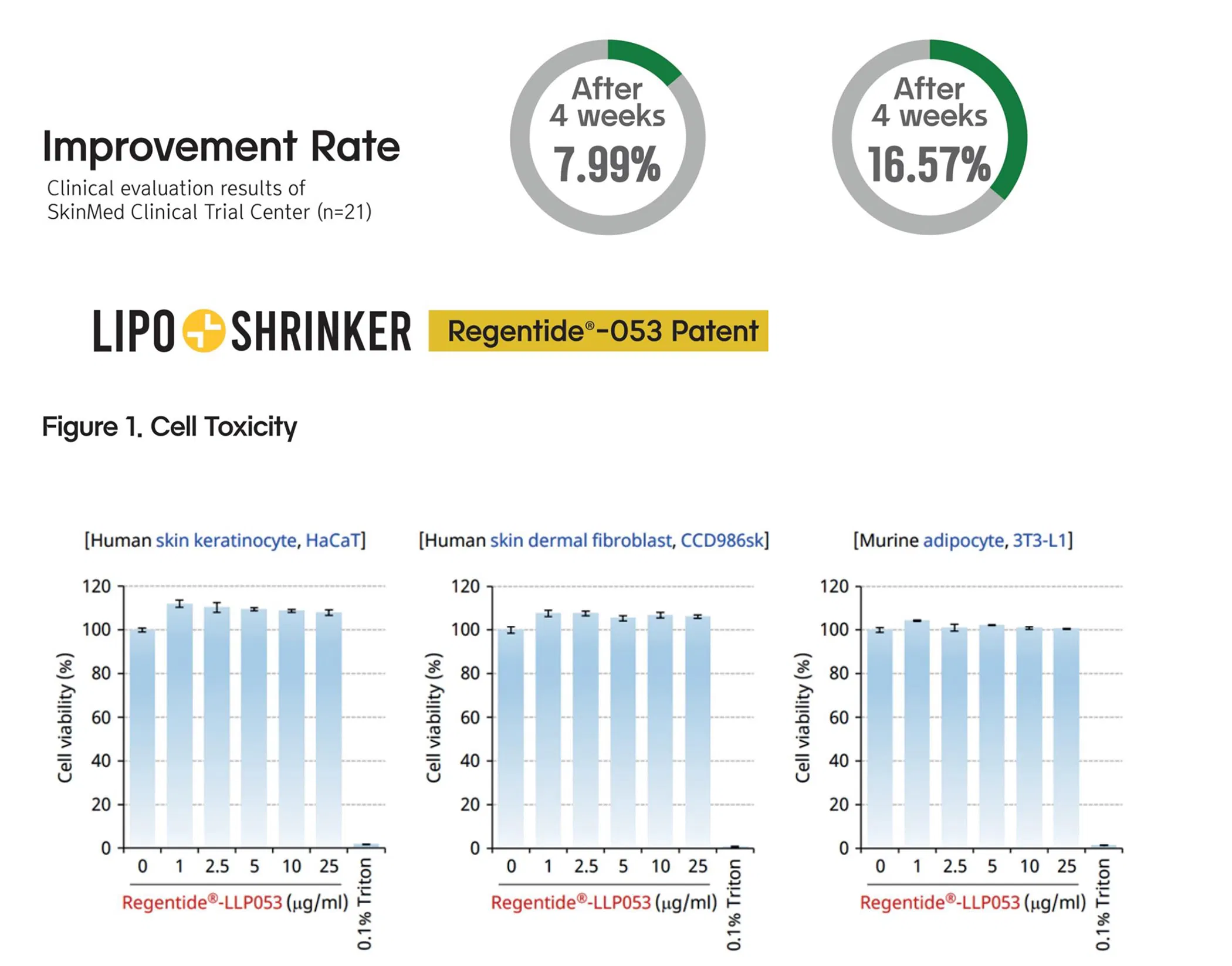Click the 10 µg/ml bar in HaCaT chart
Viewport: 1232px width, 966px height.
point(292,728)
